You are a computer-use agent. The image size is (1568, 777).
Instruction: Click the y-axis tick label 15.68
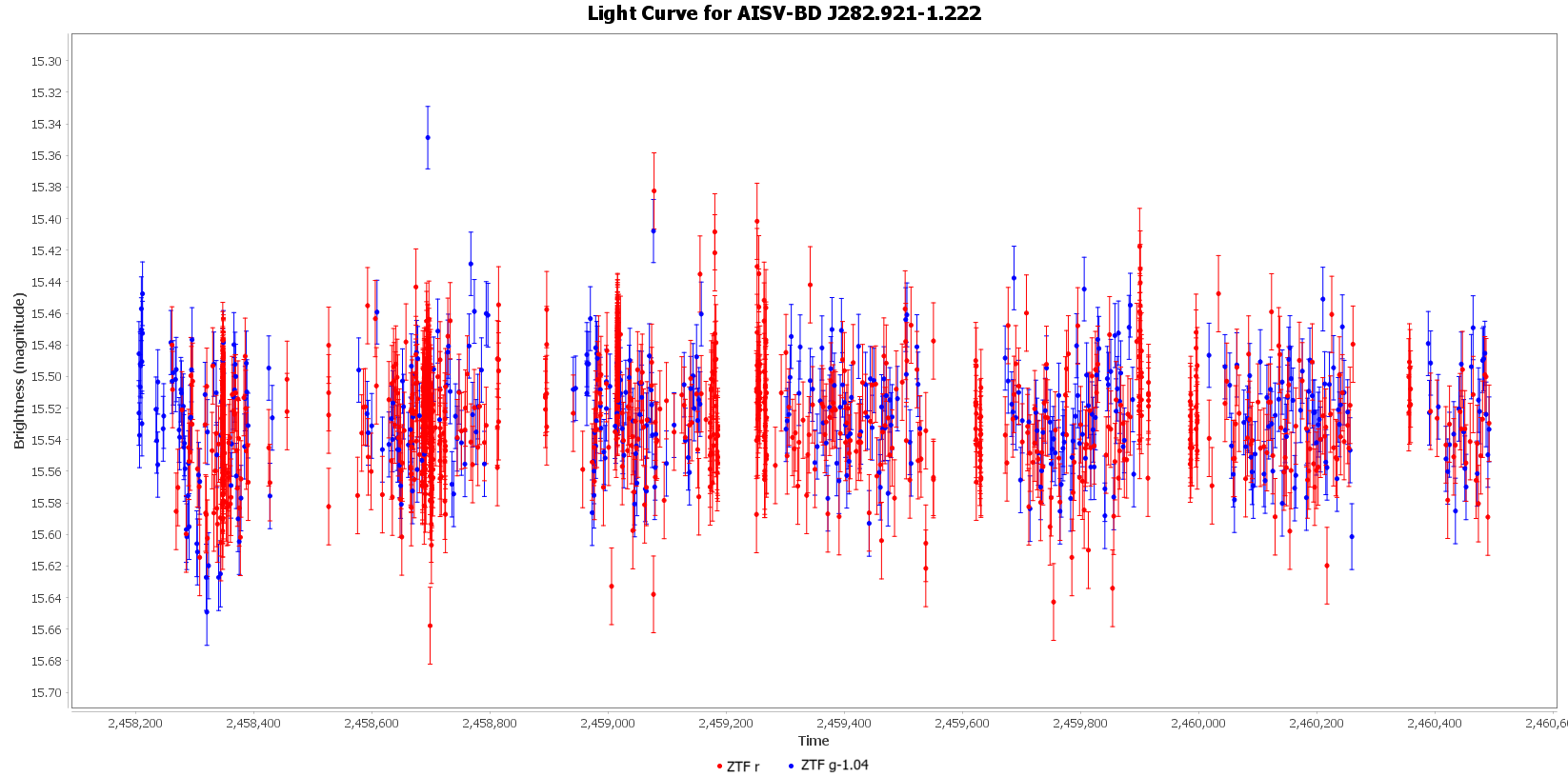(46, 662)
